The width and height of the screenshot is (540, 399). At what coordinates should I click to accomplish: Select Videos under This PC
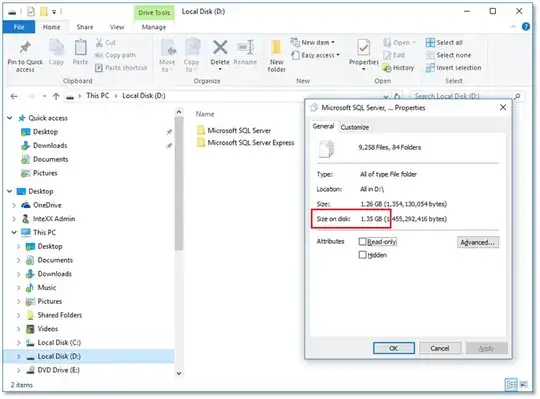[42, 329]
